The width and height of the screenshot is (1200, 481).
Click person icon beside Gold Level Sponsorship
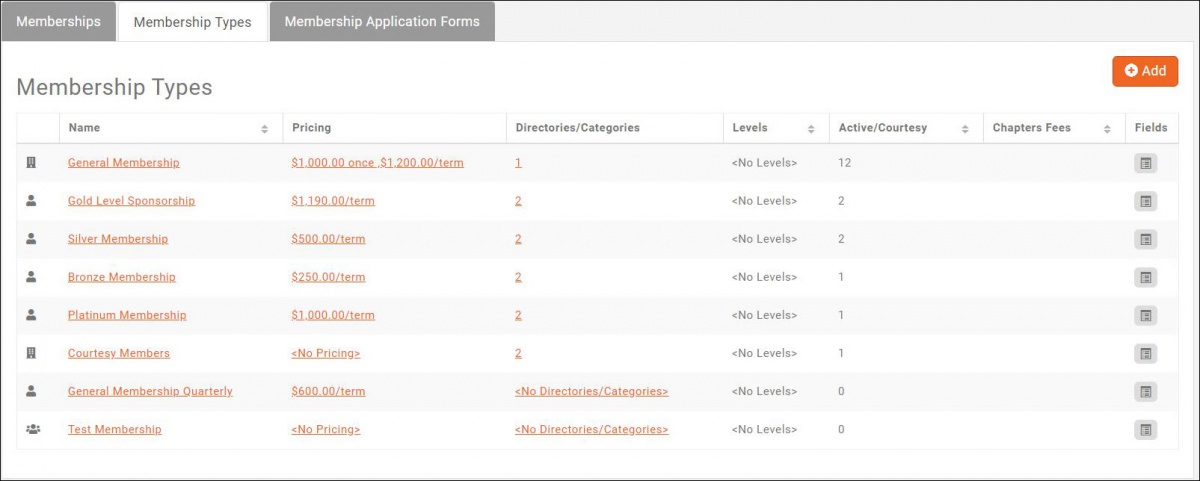point(31,200)
